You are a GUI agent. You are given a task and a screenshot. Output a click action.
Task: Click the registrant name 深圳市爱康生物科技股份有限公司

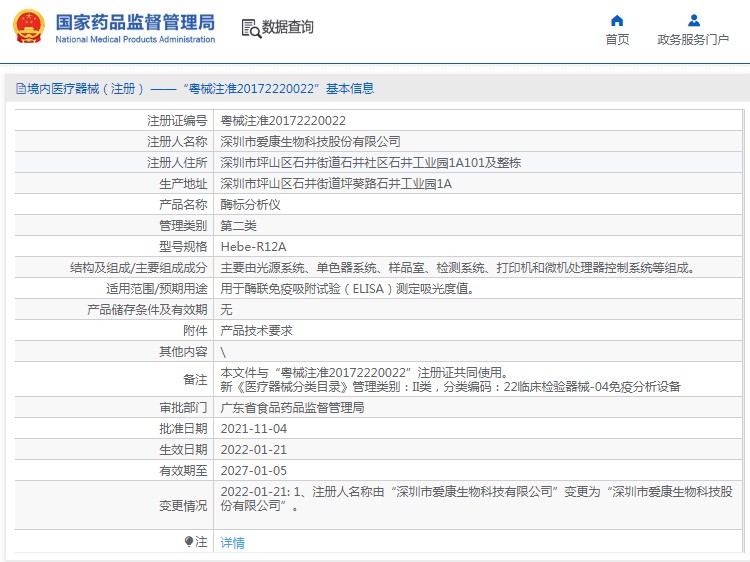pos(310,141)
